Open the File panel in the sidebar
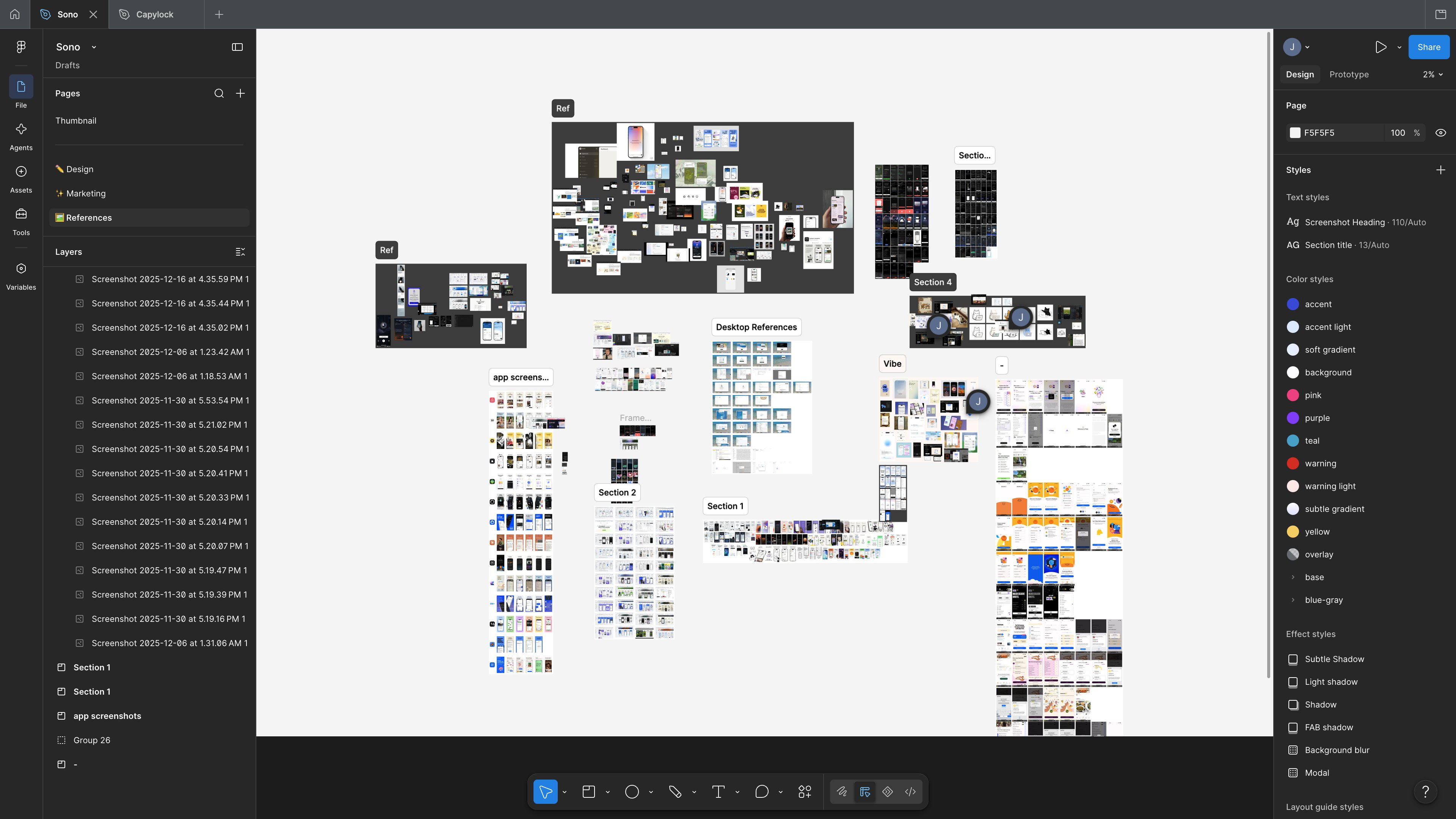This screenshot has width=1456, height=819. click(21, 92)
